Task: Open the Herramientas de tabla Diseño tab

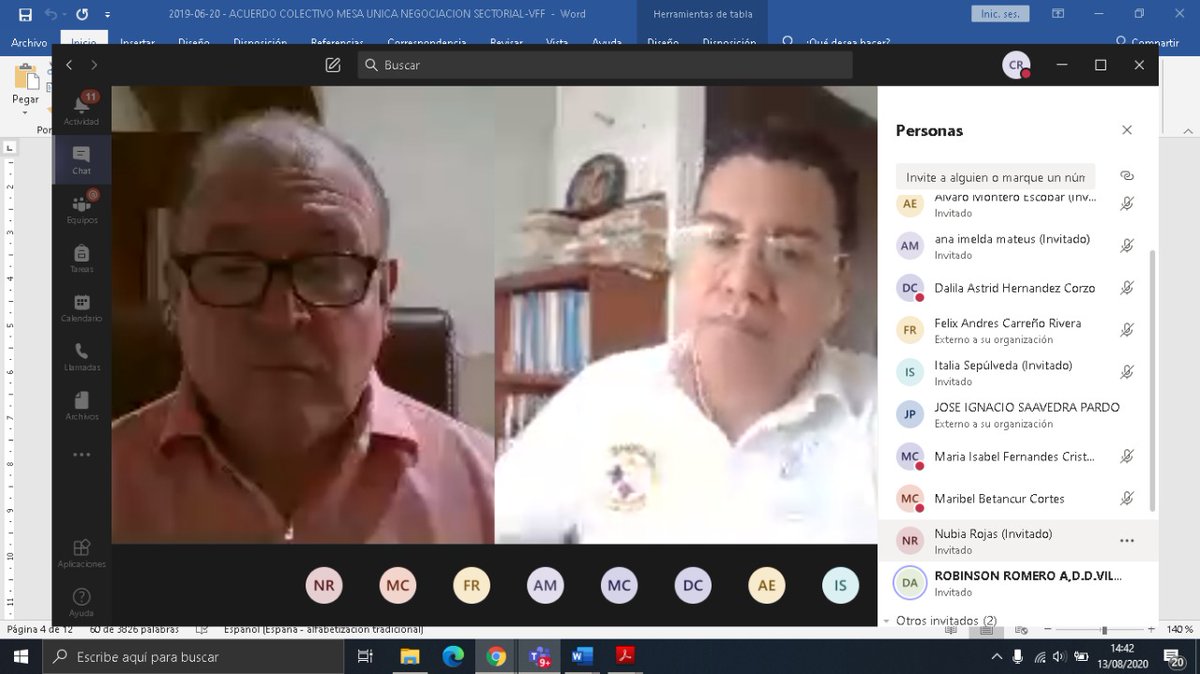Action: pos(662,43)
